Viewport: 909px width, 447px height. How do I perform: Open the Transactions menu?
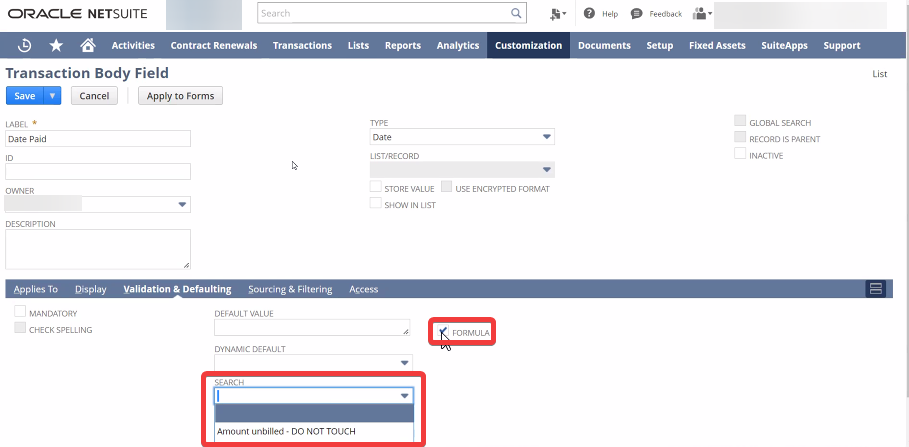click(302, 45)
